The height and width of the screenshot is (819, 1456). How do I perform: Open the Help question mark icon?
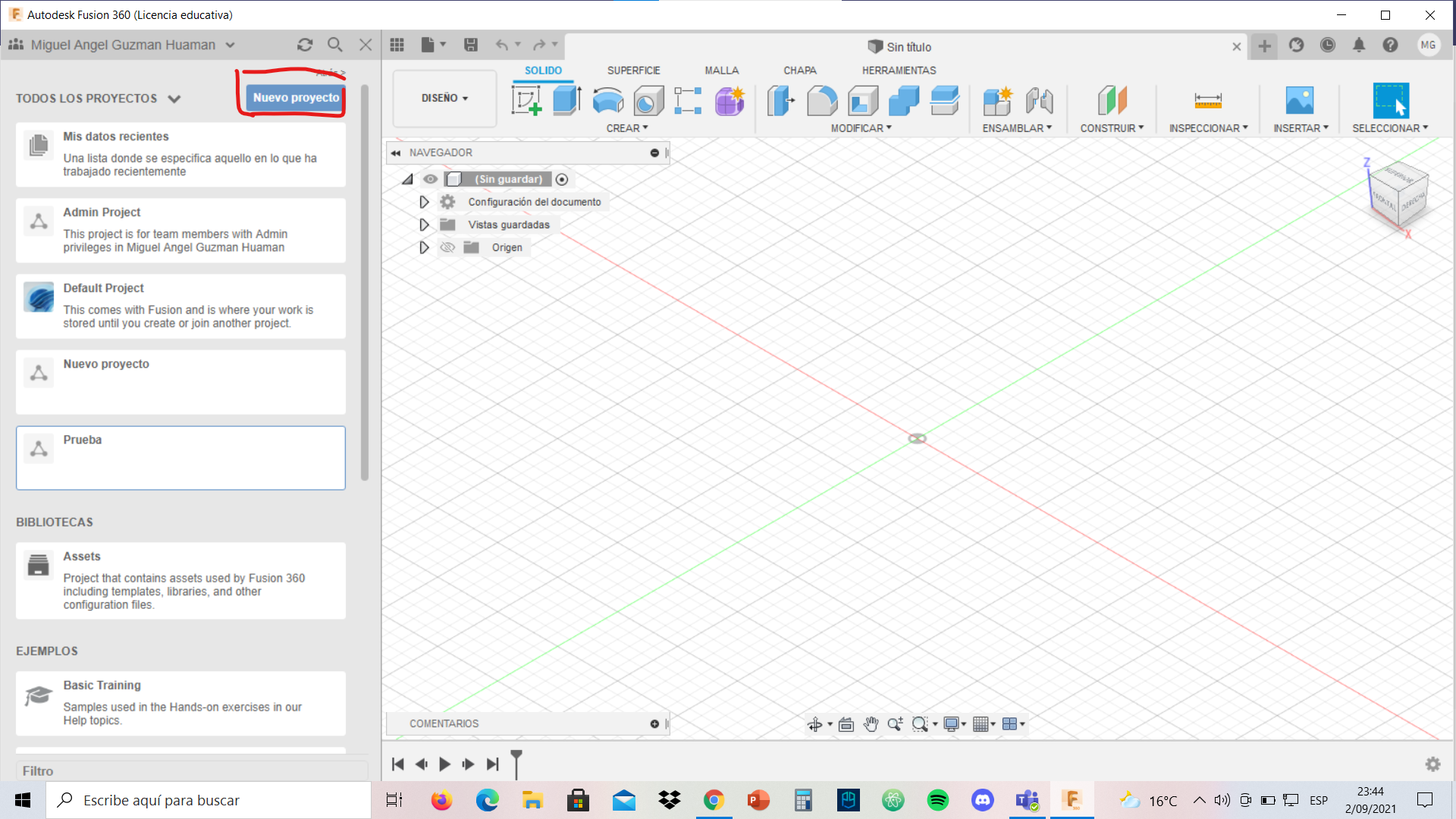coord(1390,45)
